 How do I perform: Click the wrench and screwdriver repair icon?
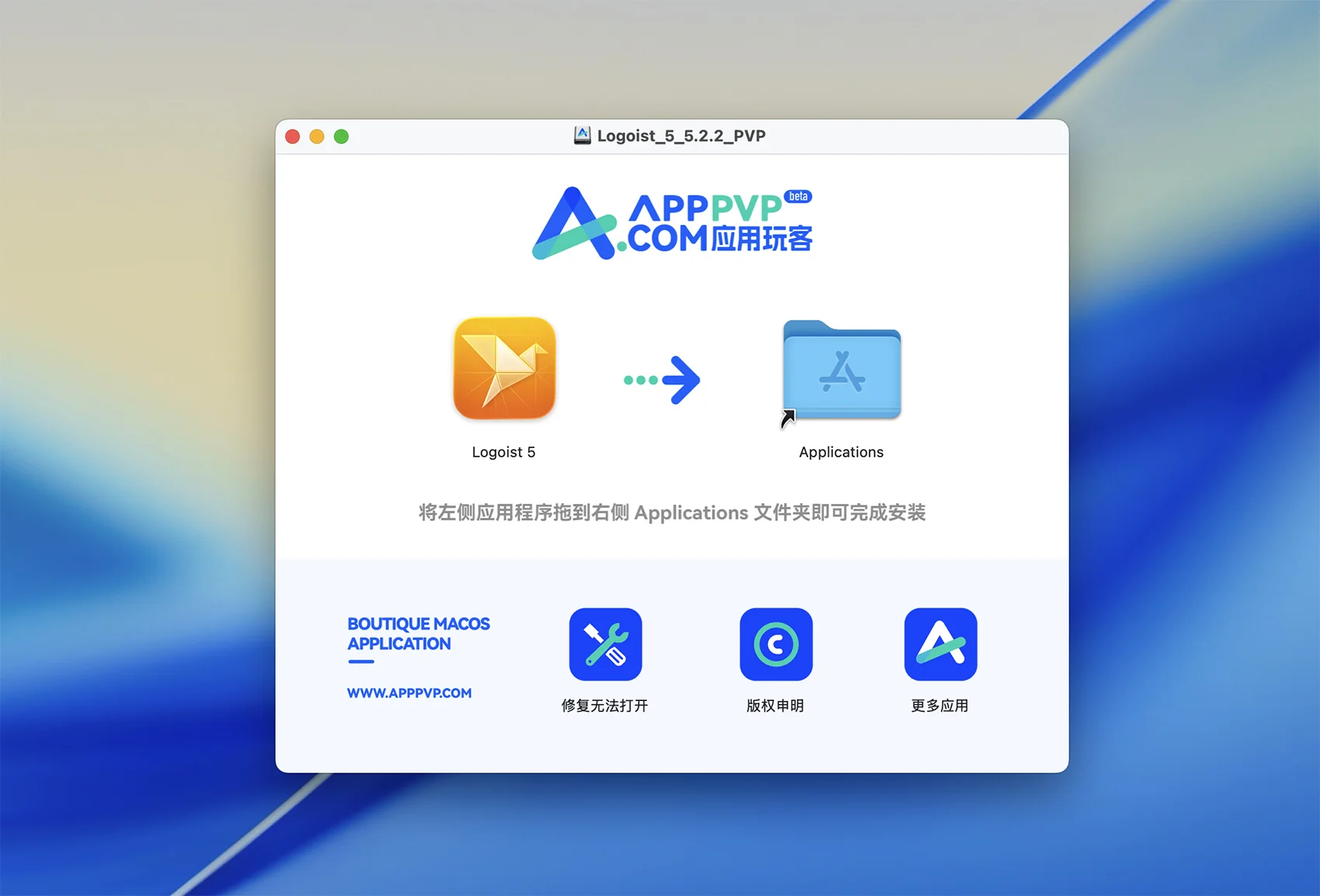coord(605,644)
